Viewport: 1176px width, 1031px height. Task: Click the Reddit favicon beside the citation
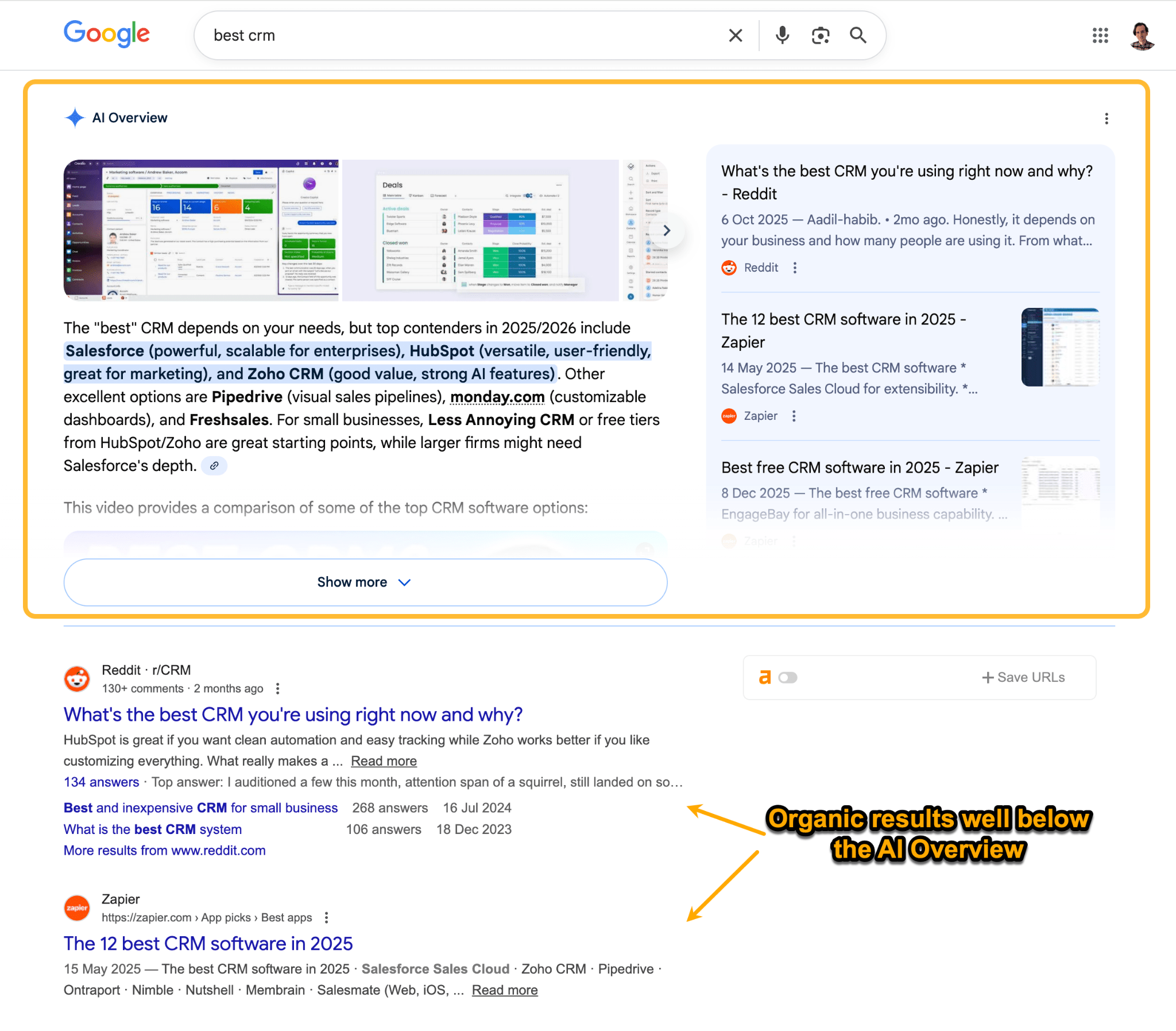729,268
